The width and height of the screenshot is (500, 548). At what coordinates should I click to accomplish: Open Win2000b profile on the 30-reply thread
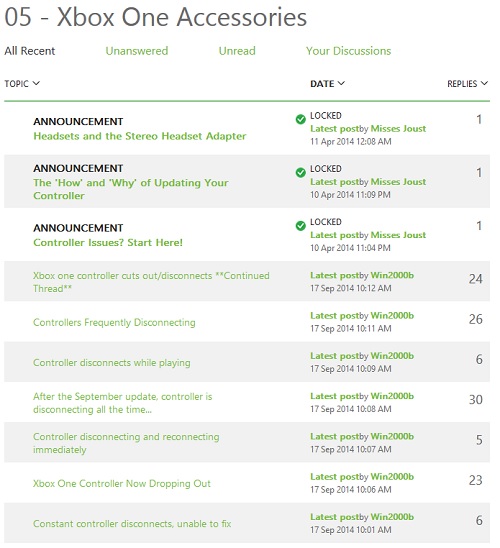click(x=392, y=396)
